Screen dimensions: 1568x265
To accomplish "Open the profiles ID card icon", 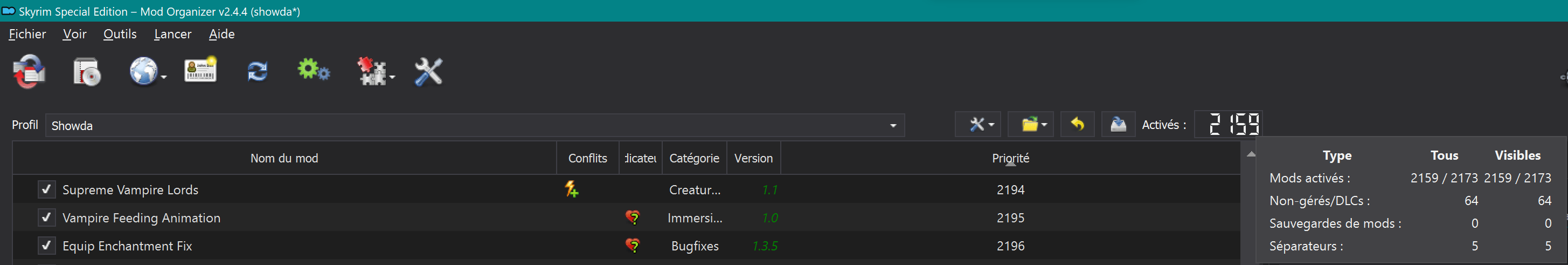I will point(200,71).
